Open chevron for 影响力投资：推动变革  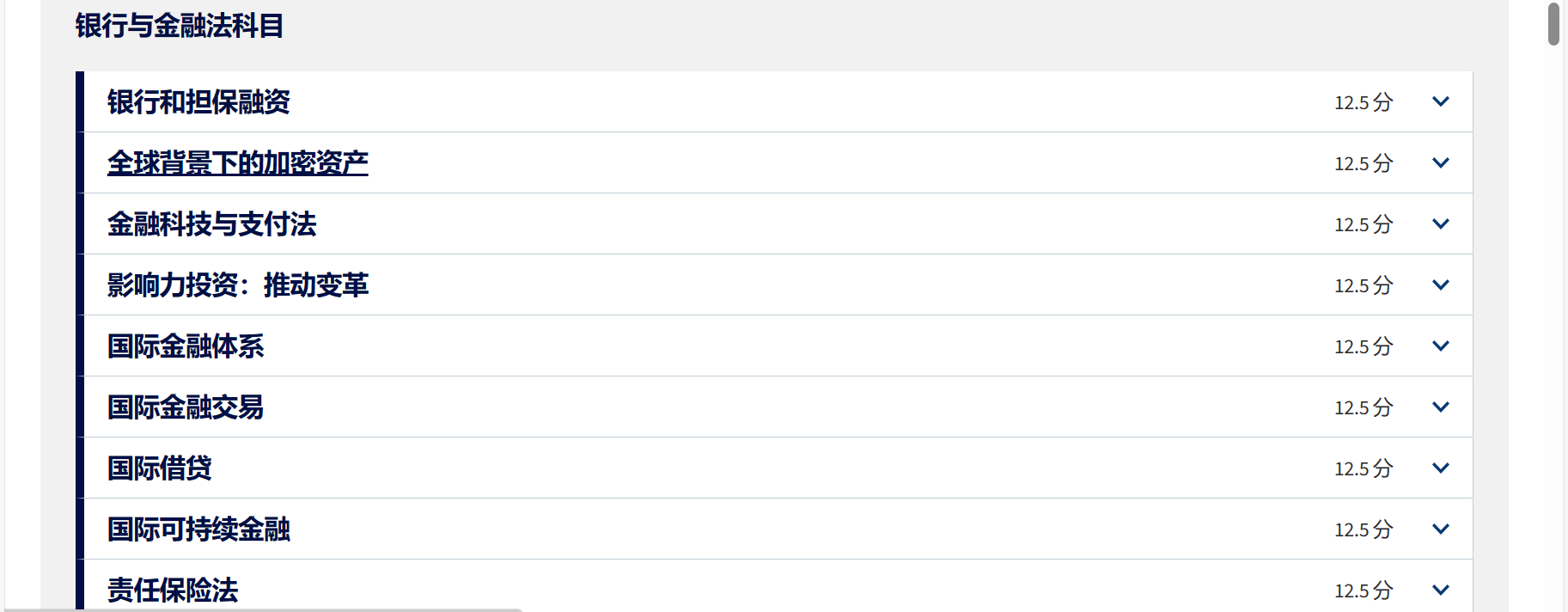pyautogui.click(x=1441, y=285)
